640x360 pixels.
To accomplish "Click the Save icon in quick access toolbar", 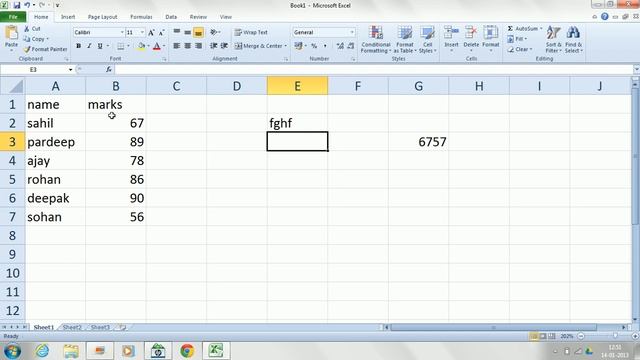I will click(x=17, y=5).
